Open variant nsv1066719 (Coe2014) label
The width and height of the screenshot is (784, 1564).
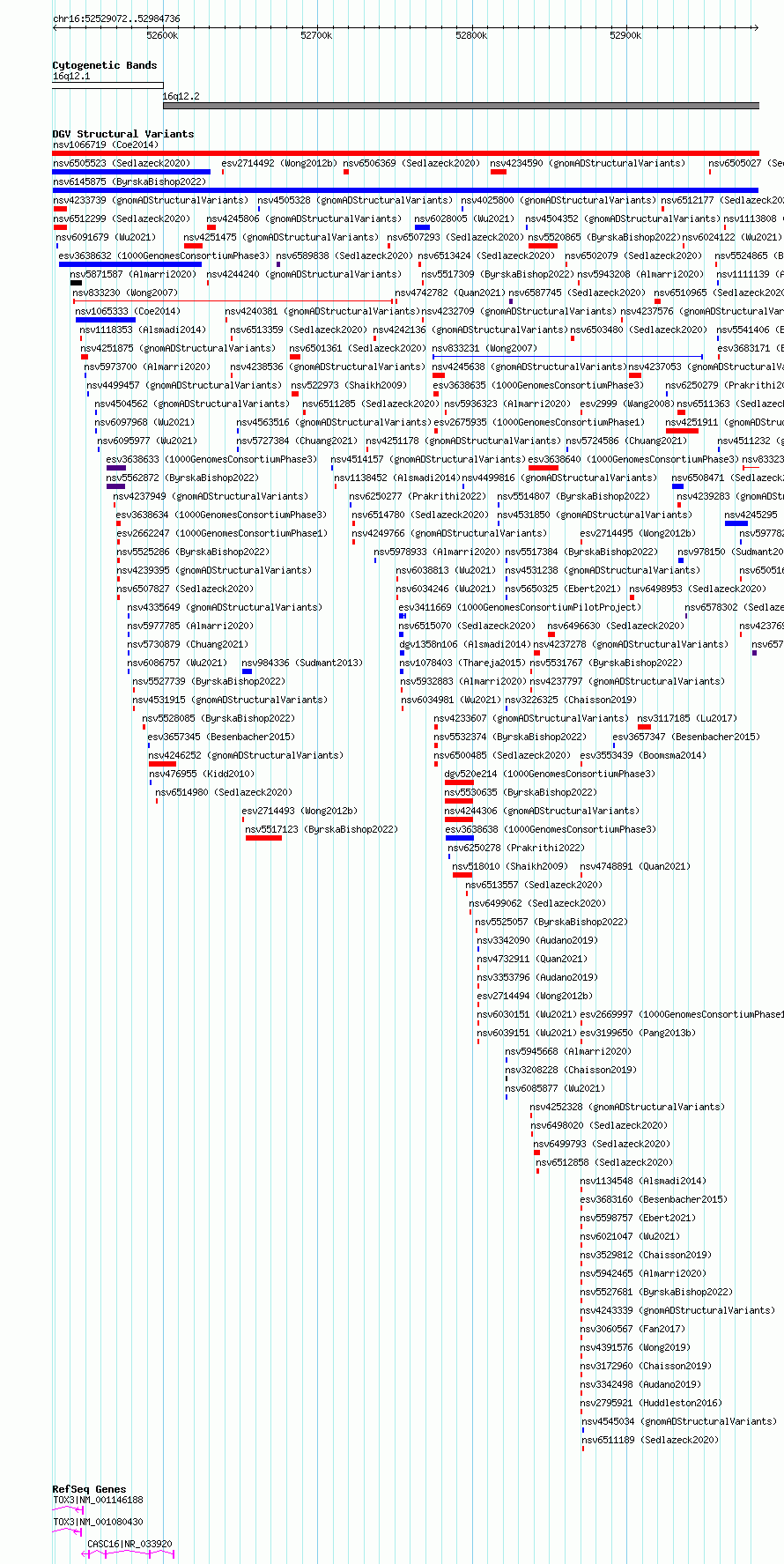(x=106, y=145)
